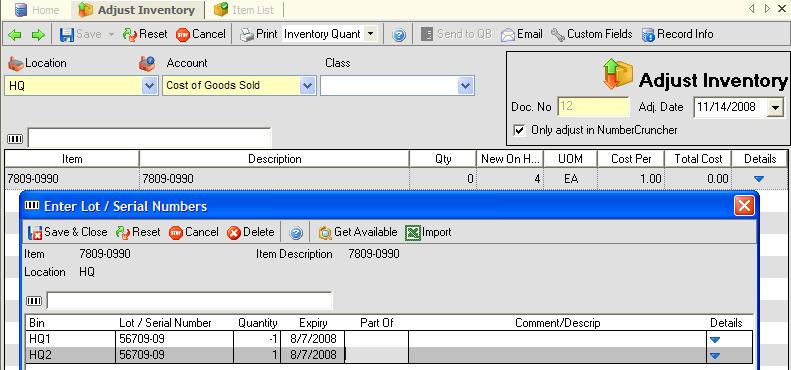Click the Doc. No field showing 12
The image size is (791, 370).
click(593, 107)
